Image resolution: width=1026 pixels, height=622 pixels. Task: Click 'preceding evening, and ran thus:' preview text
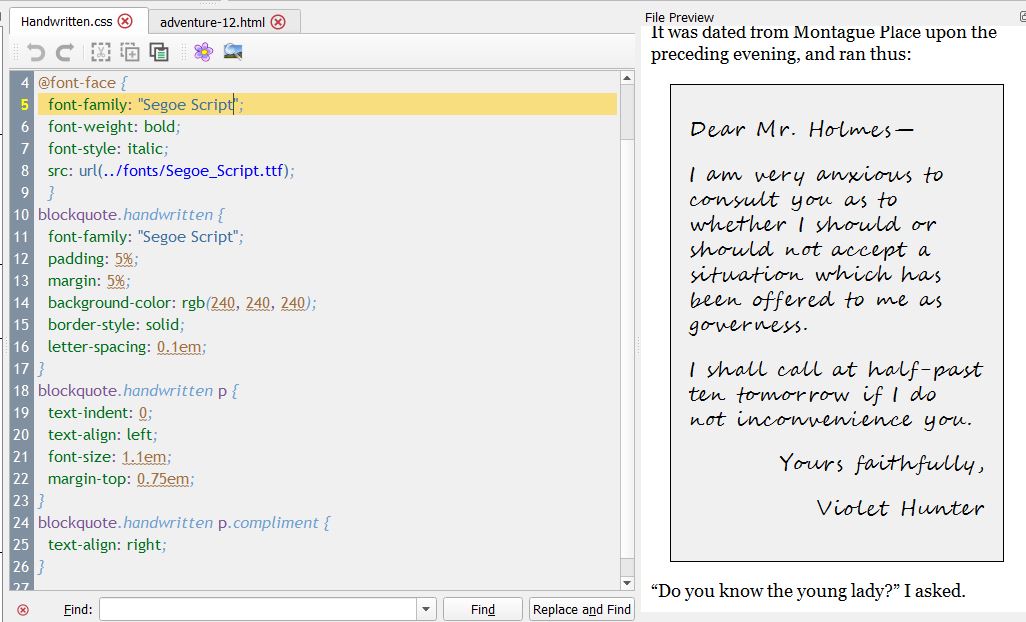coord(781,54)
